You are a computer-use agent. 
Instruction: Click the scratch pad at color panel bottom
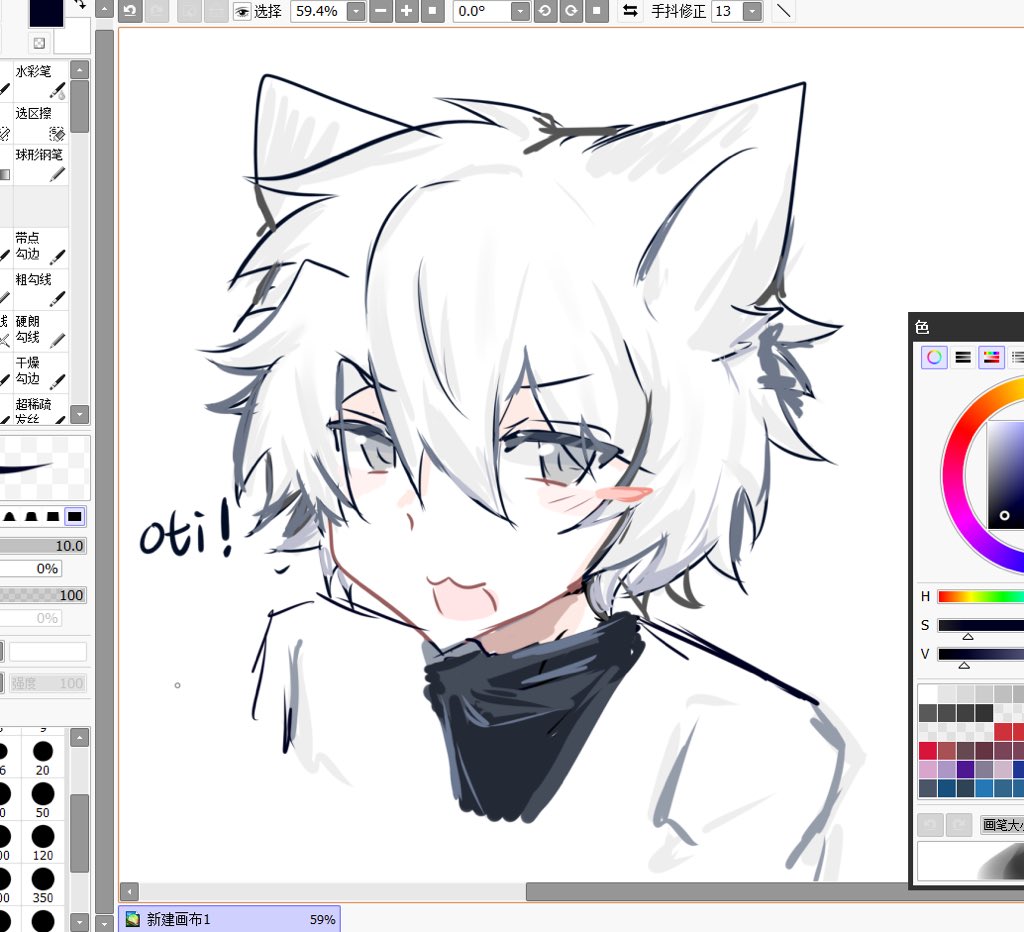970,860
